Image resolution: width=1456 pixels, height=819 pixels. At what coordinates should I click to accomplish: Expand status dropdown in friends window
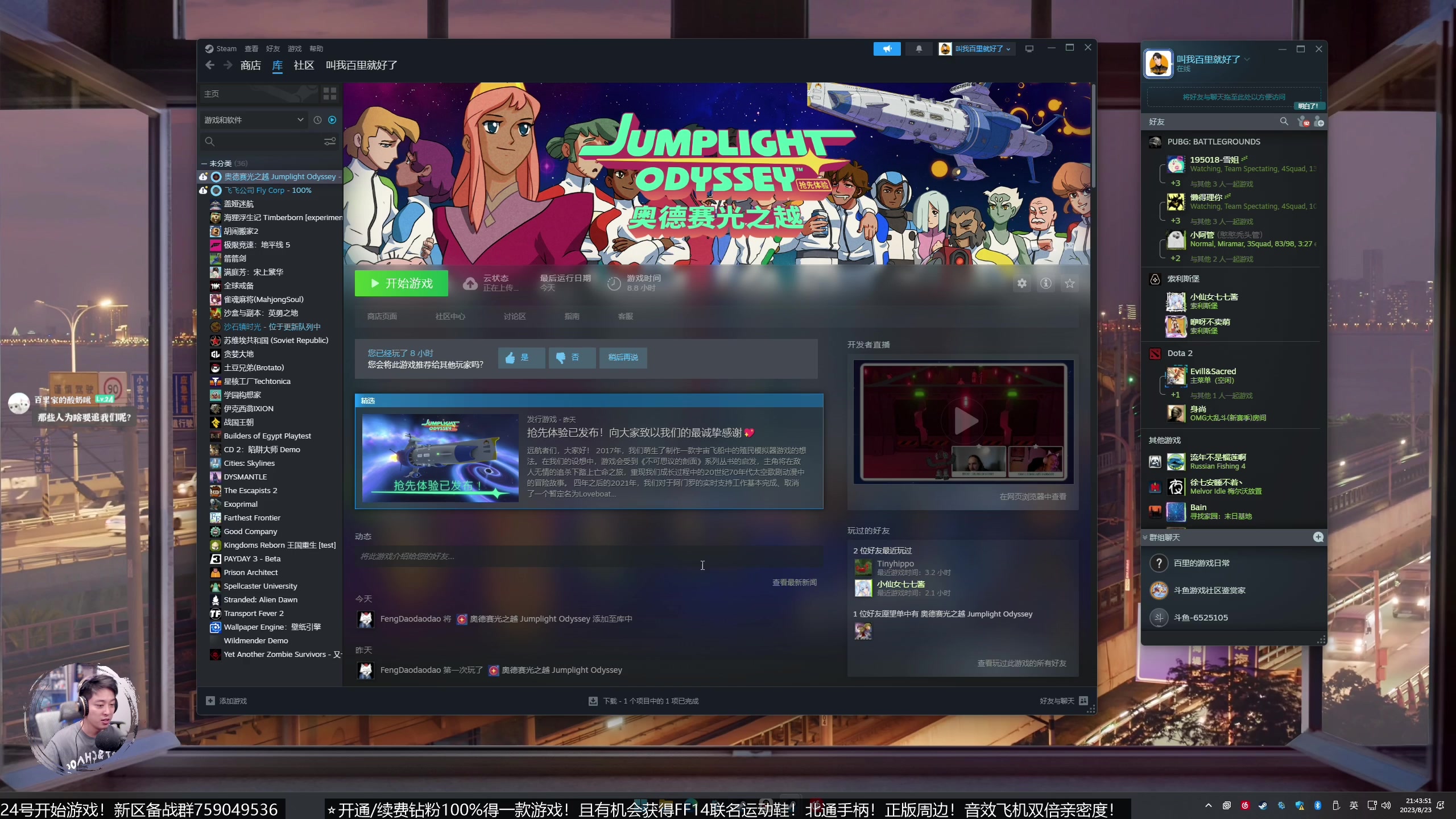1247,59
